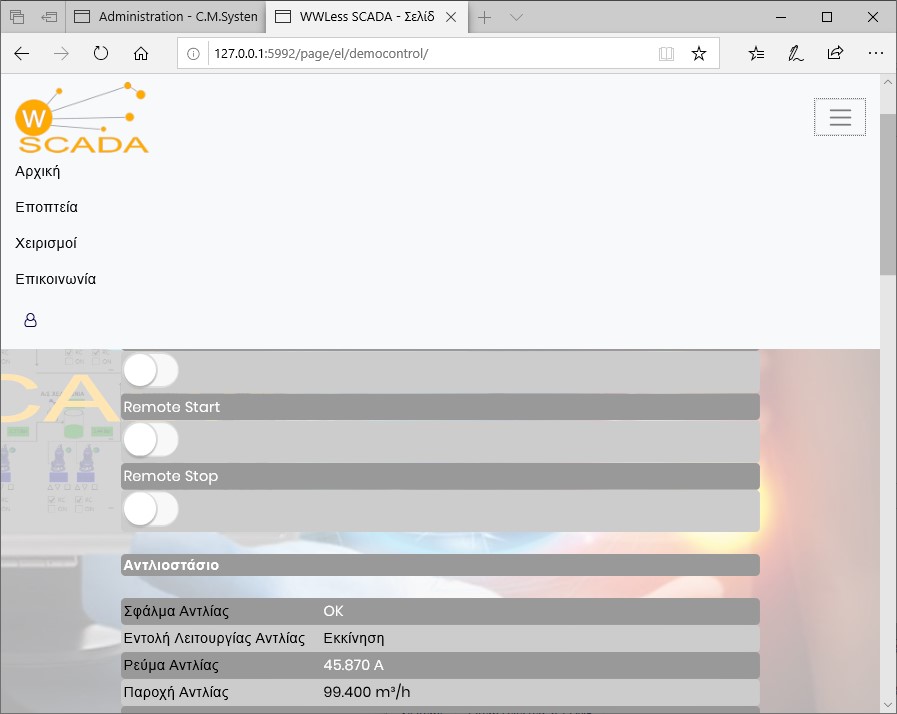The height and width of the screenshot is (714, 897).
Task: Open the Χειρισμοί link
Action: coord(46,243)
